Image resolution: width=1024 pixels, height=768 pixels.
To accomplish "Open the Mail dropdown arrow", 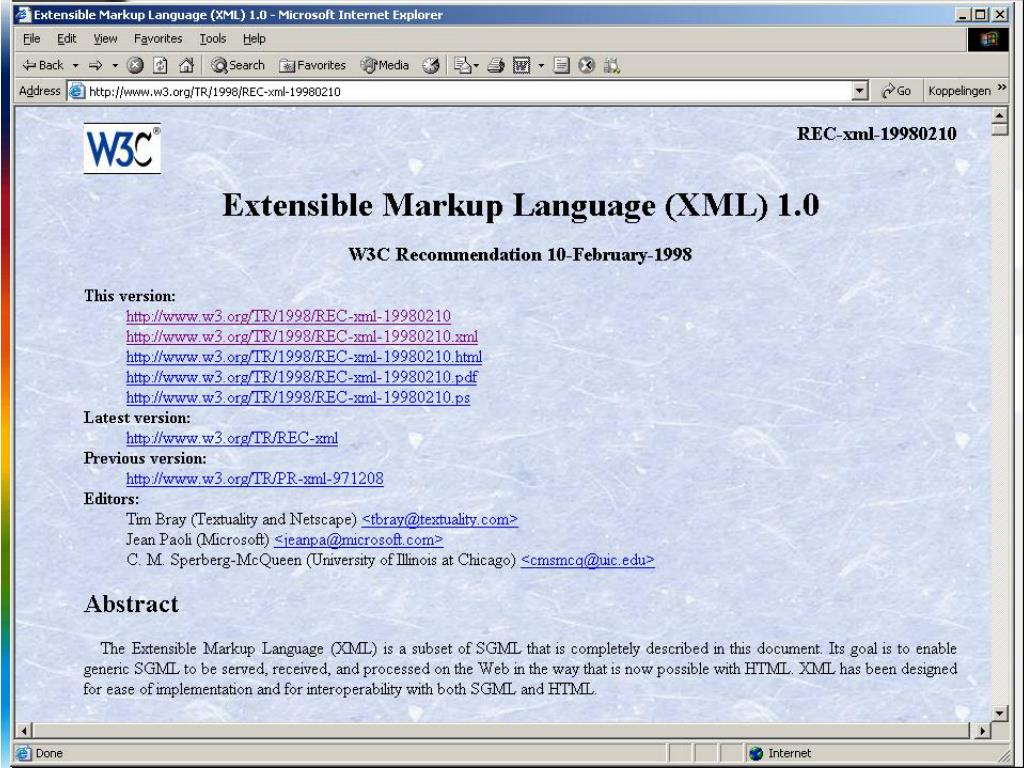I will 476,65.
